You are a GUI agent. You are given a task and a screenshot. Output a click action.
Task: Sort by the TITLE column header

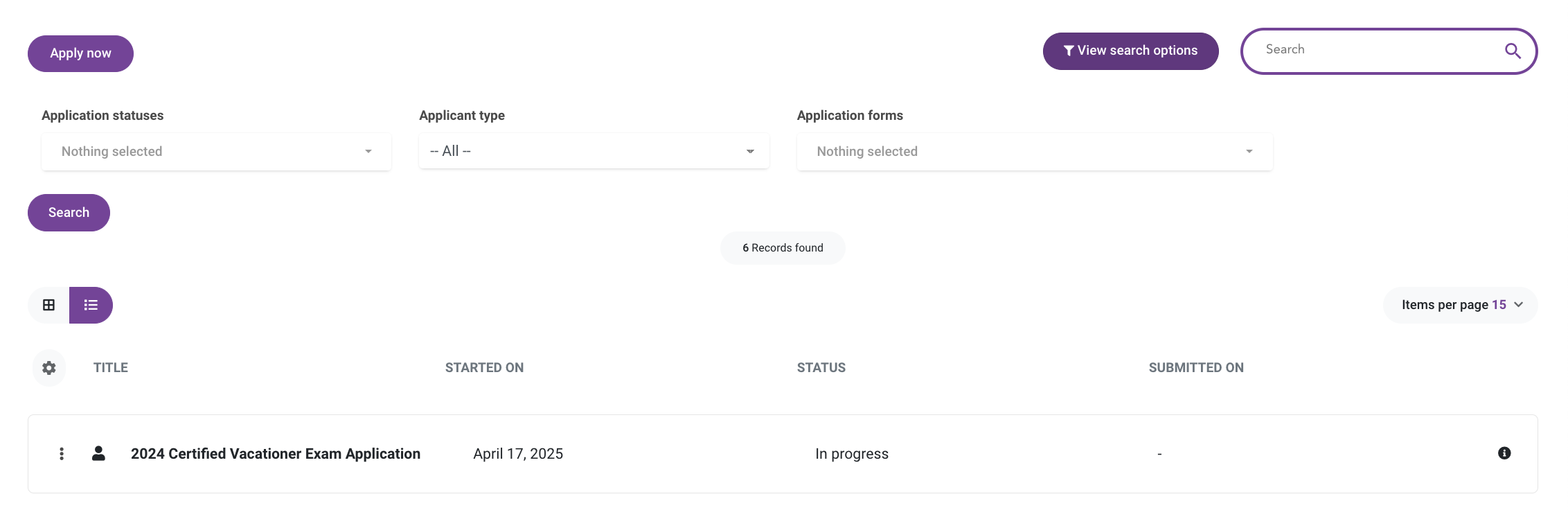pyautogui.click(x=111, y=368)
